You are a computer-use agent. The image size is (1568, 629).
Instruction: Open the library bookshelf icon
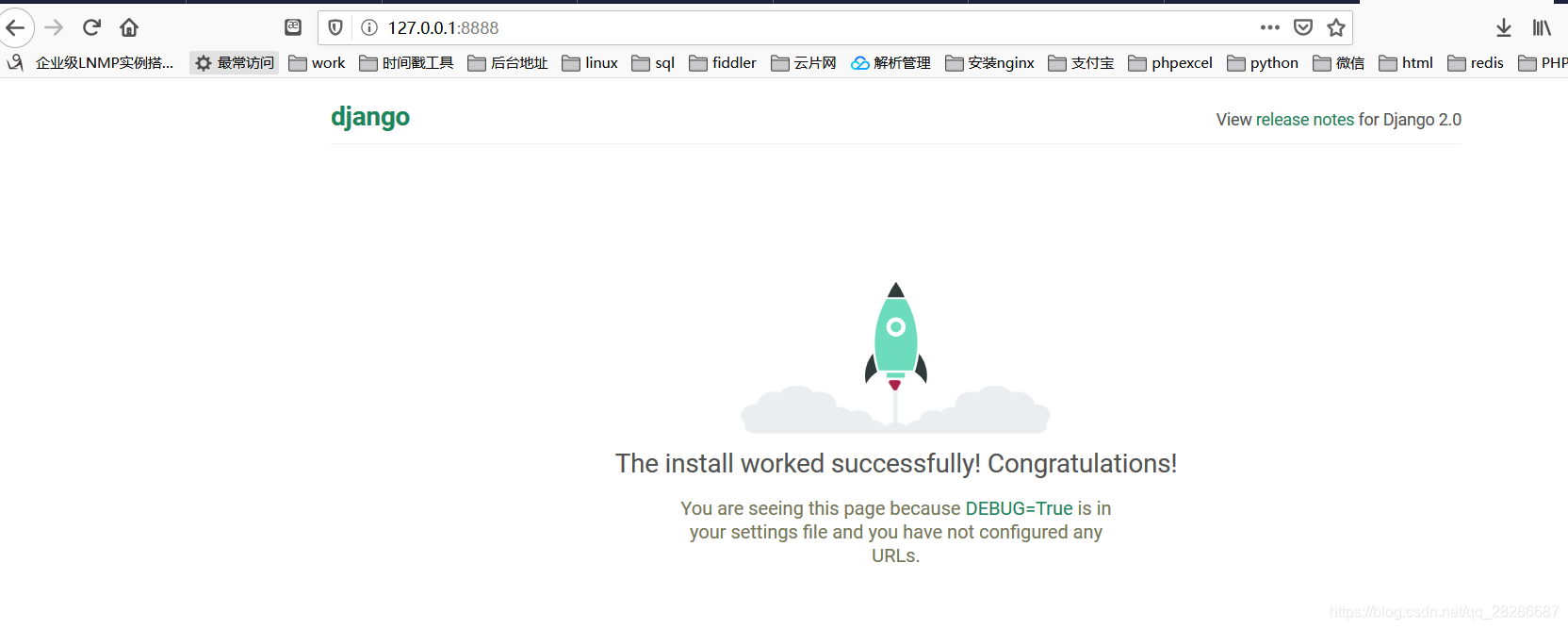1542,27
